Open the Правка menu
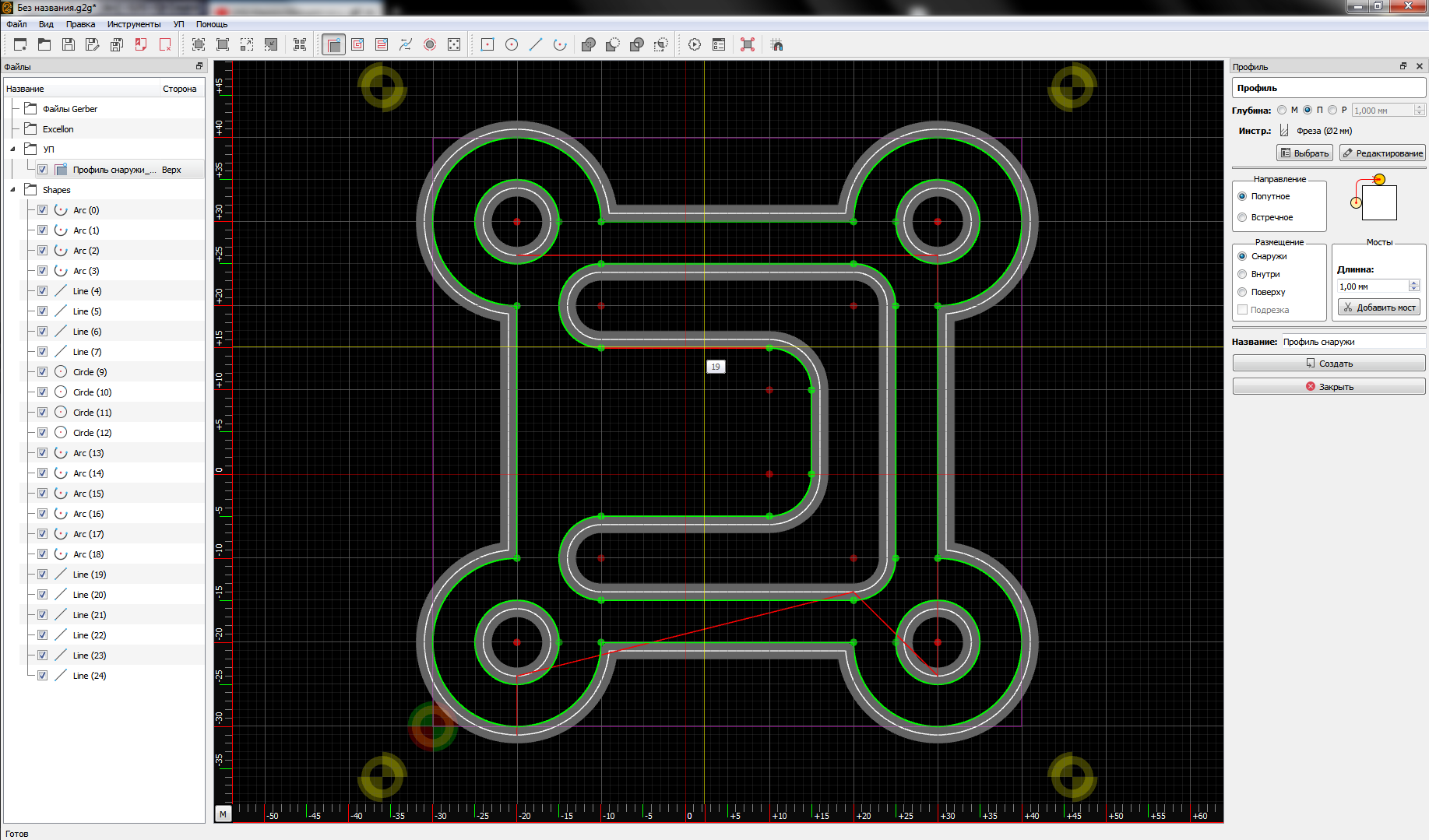The height and width of the screenshot is (840, 1429). coord(80,24)
